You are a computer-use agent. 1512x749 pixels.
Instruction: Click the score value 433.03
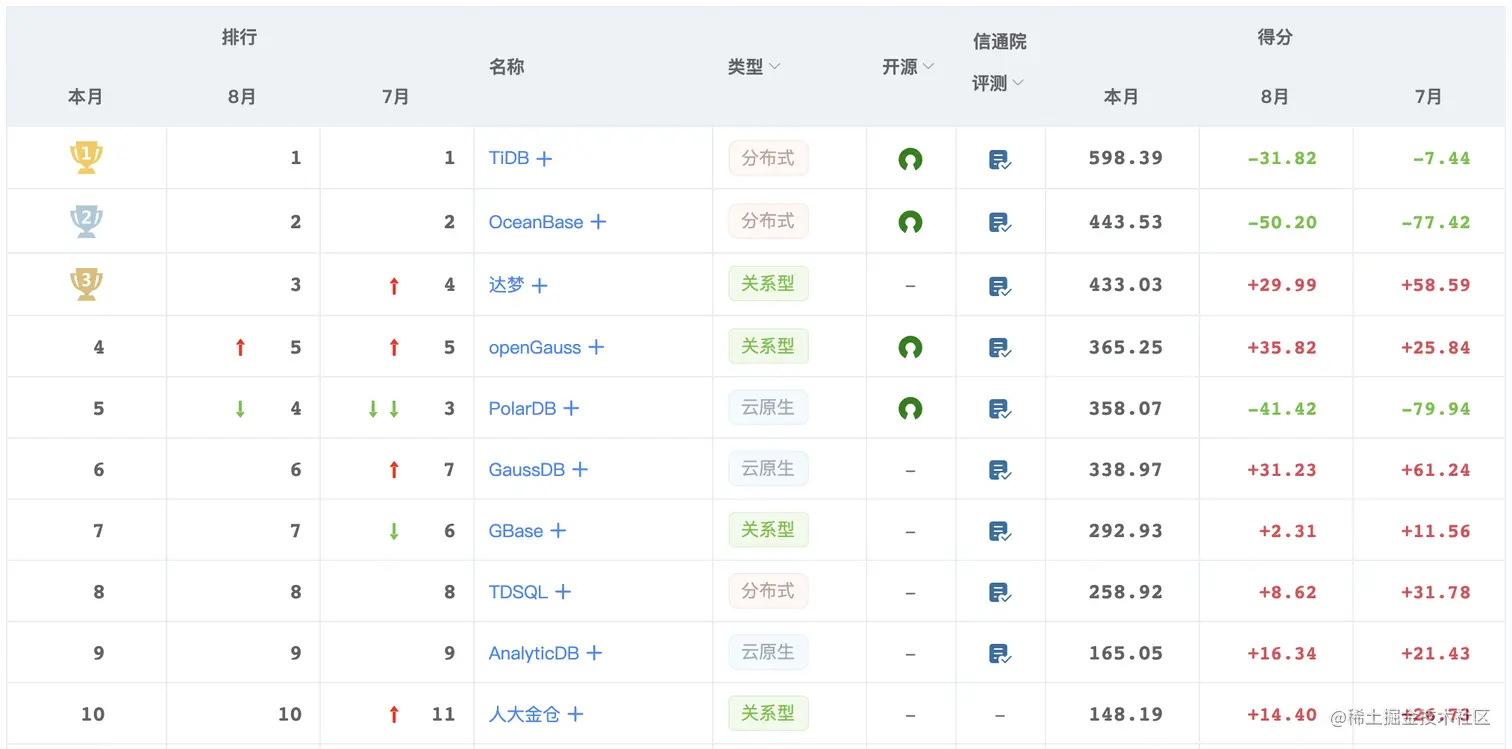pyautogui.click(x=1126, y=285)
